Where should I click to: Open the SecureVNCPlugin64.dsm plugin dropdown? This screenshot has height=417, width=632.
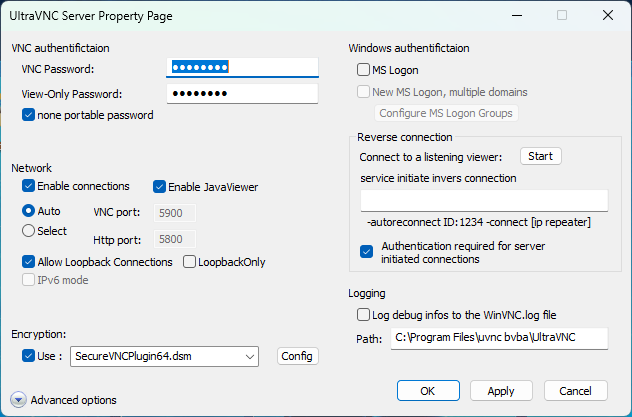point(164,356)
